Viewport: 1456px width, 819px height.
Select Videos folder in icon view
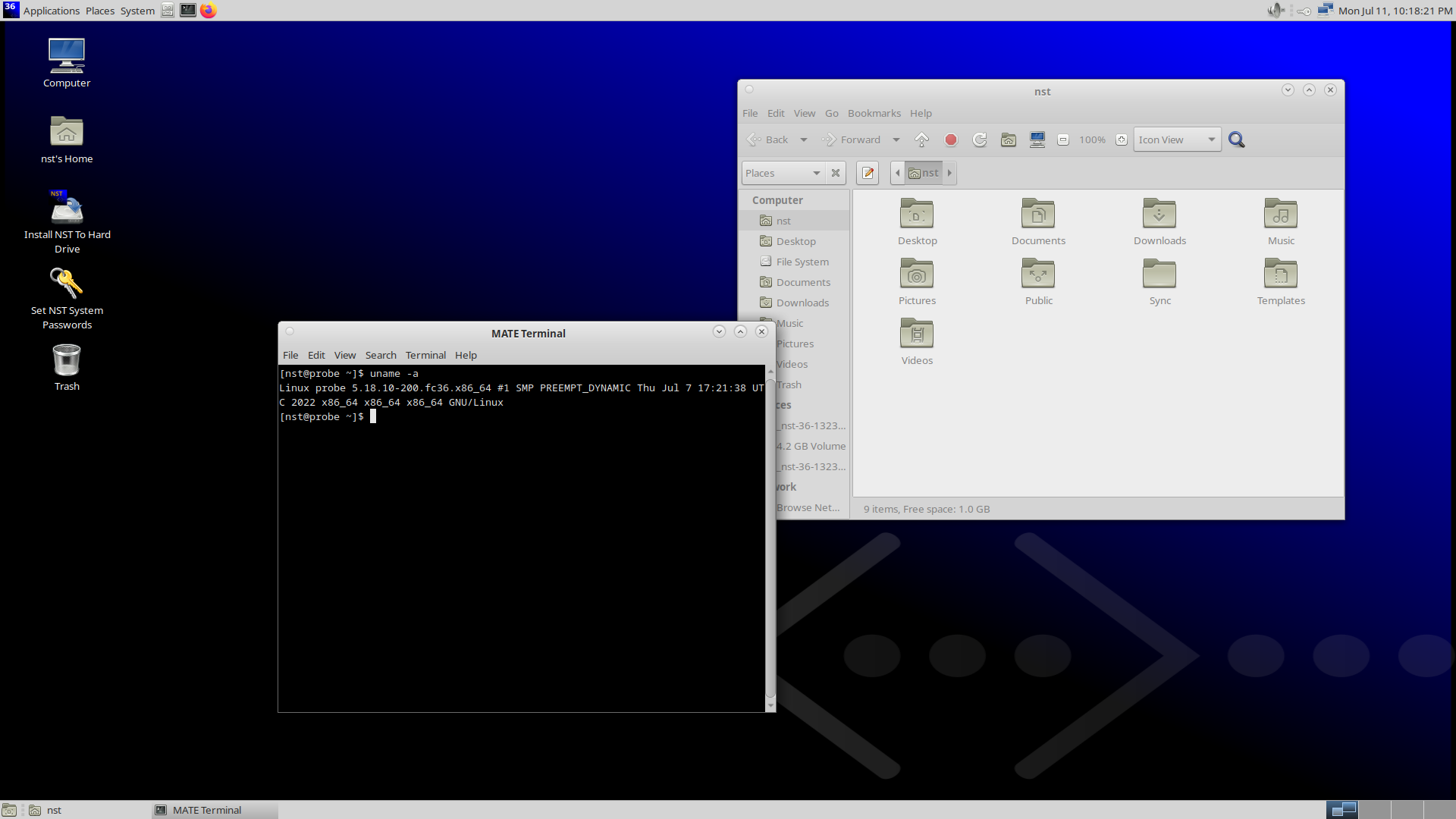(917, 341)
